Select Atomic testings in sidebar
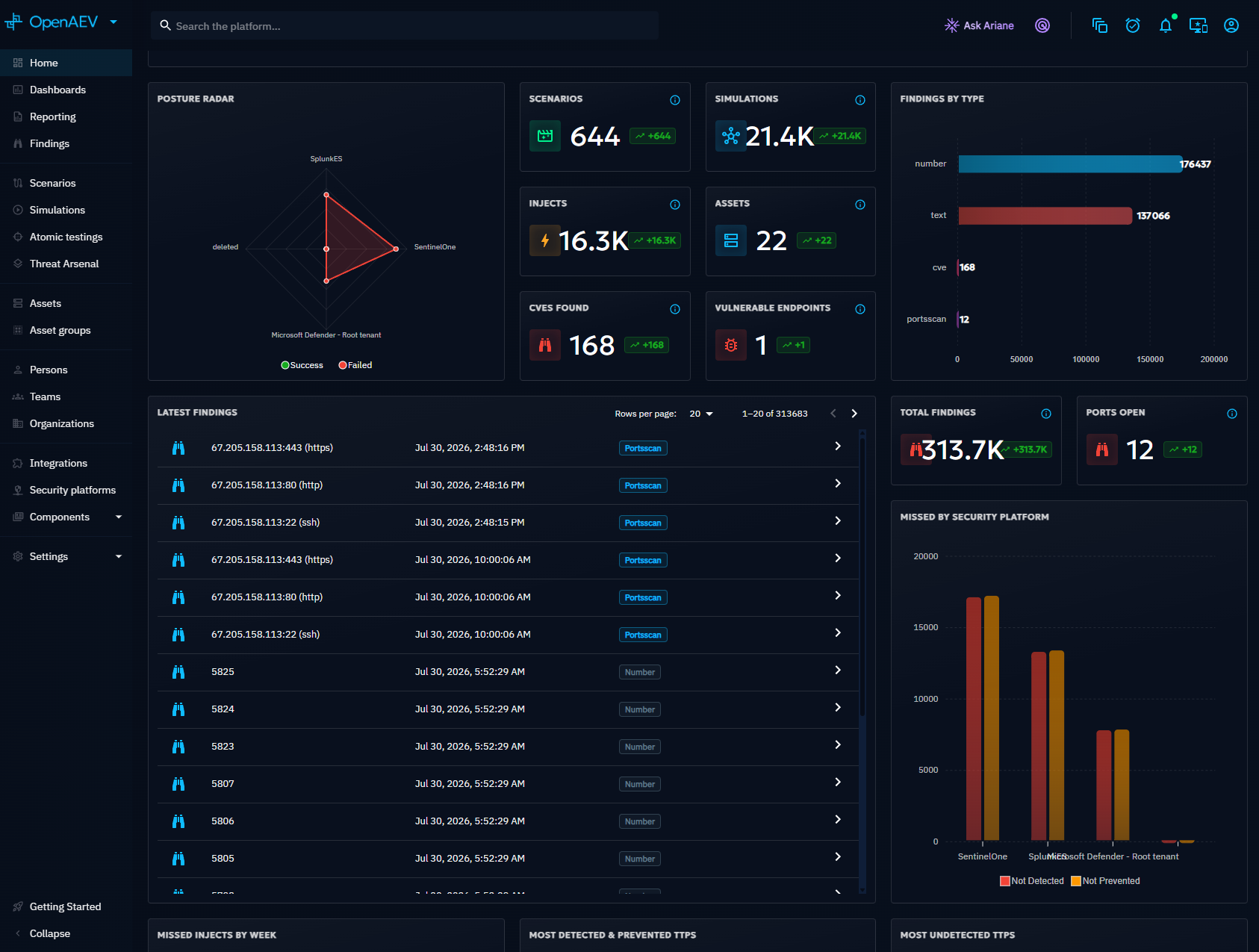Image resolution: width=1259 pixels, height=952 pixels. click(x=66, y=237)
